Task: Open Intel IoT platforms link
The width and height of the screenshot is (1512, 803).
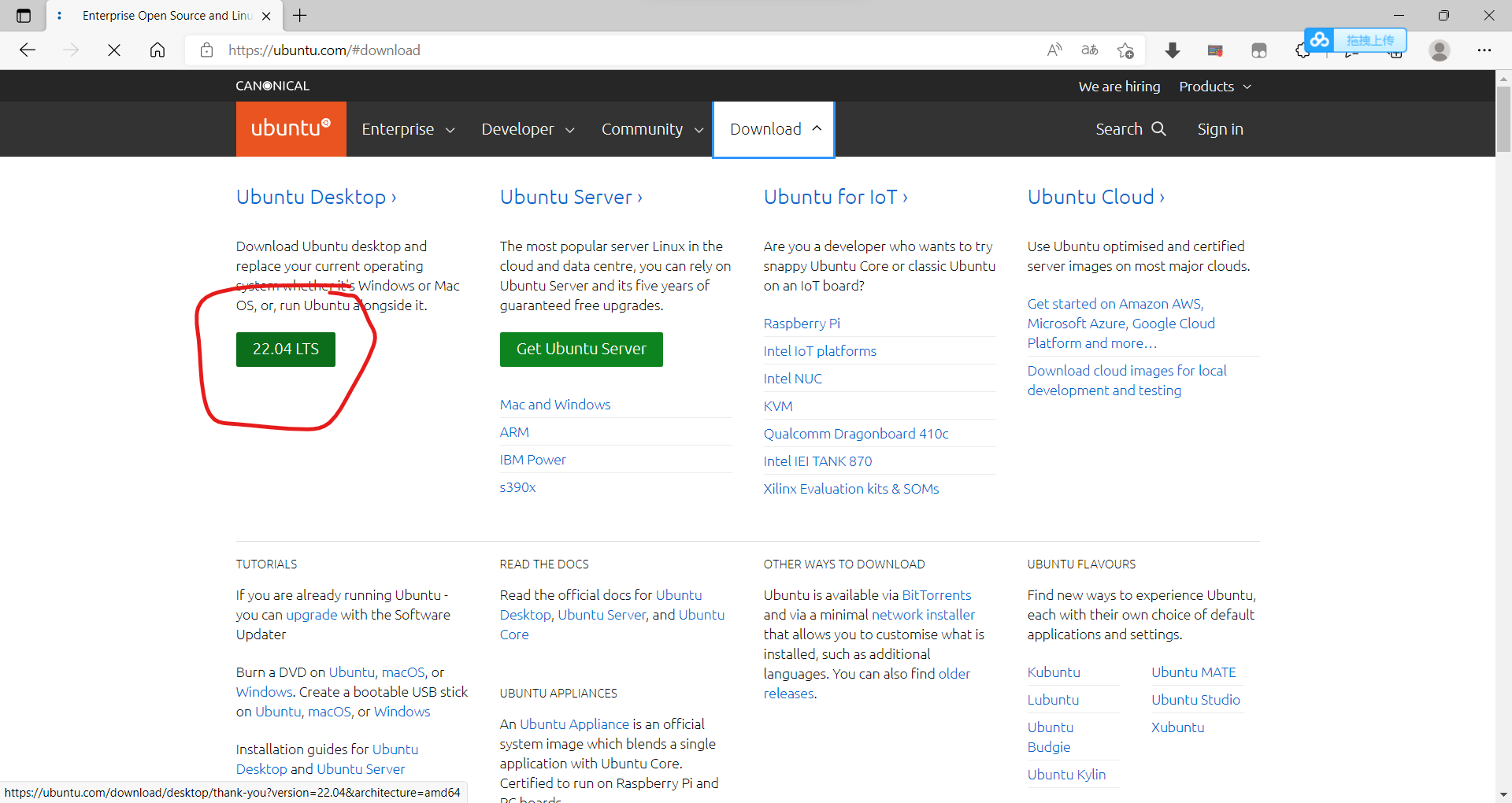Action: pos(820,351)
